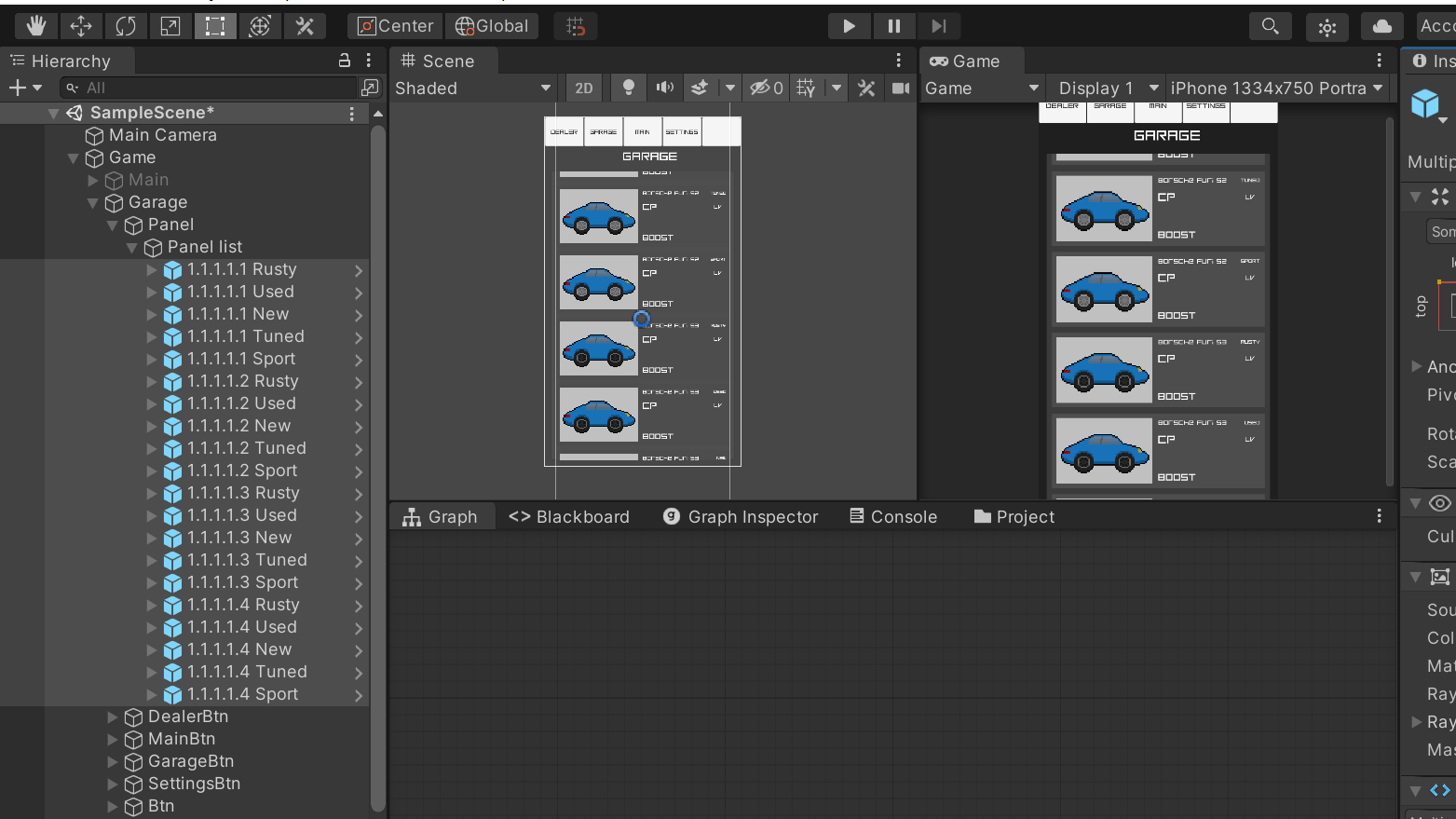Toggle scene audio
1456x819 pixels.
pyautogui.click(x=664, y=88)
